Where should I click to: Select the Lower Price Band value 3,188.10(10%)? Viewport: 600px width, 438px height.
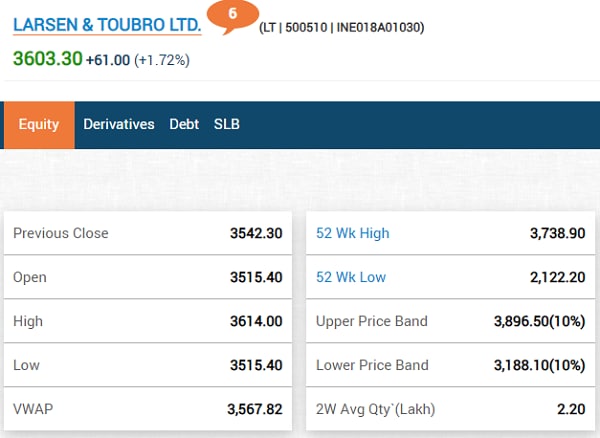pos(540,365)
